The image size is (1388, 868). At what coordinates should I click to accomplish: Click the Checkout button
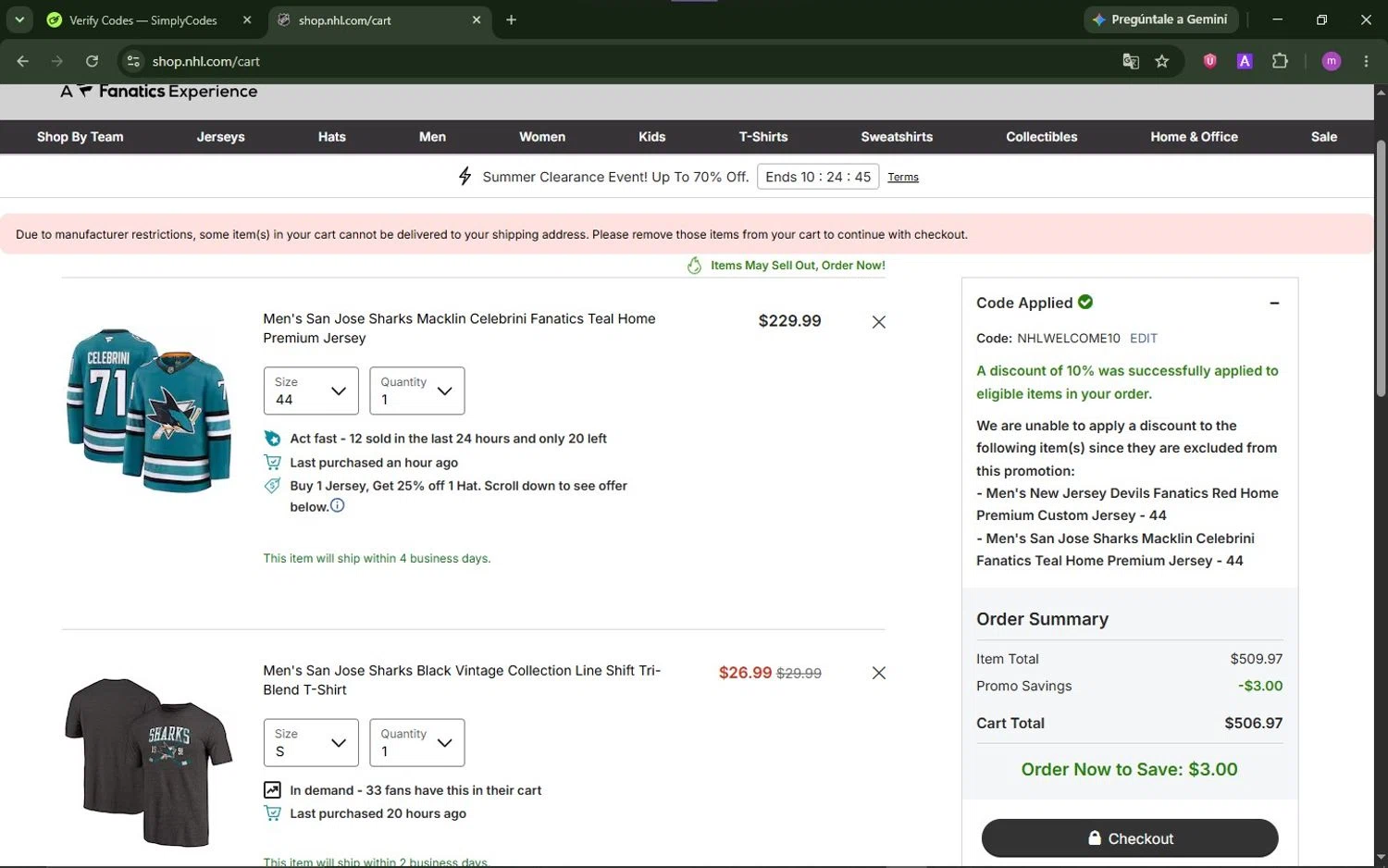tap(1130, 838)
